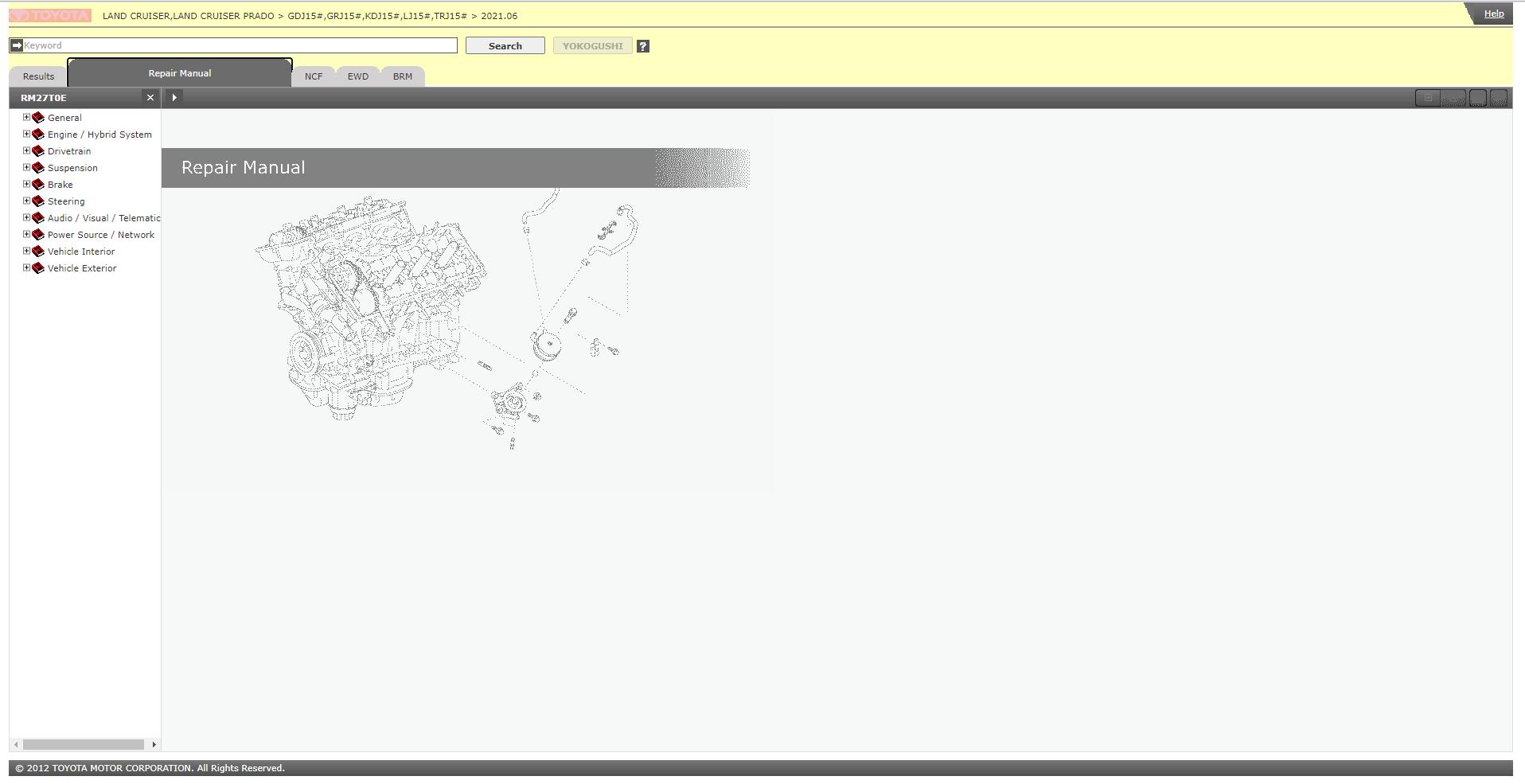The height and width of the screenshot is (784, 1525).
Task: Click the Vehicle Interior book icon
Action: point(38,252)
